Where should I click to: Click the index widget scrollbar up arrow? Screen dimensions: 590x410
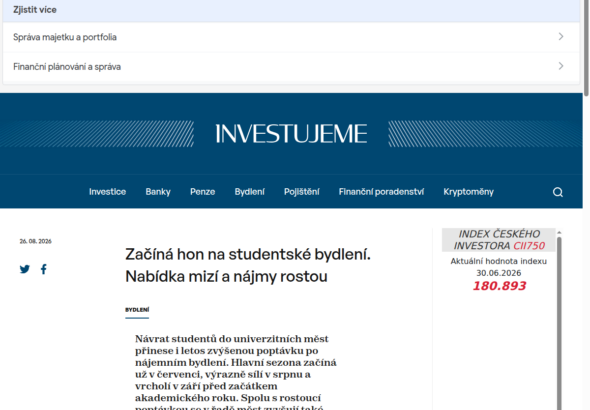(x=559, y=232)
